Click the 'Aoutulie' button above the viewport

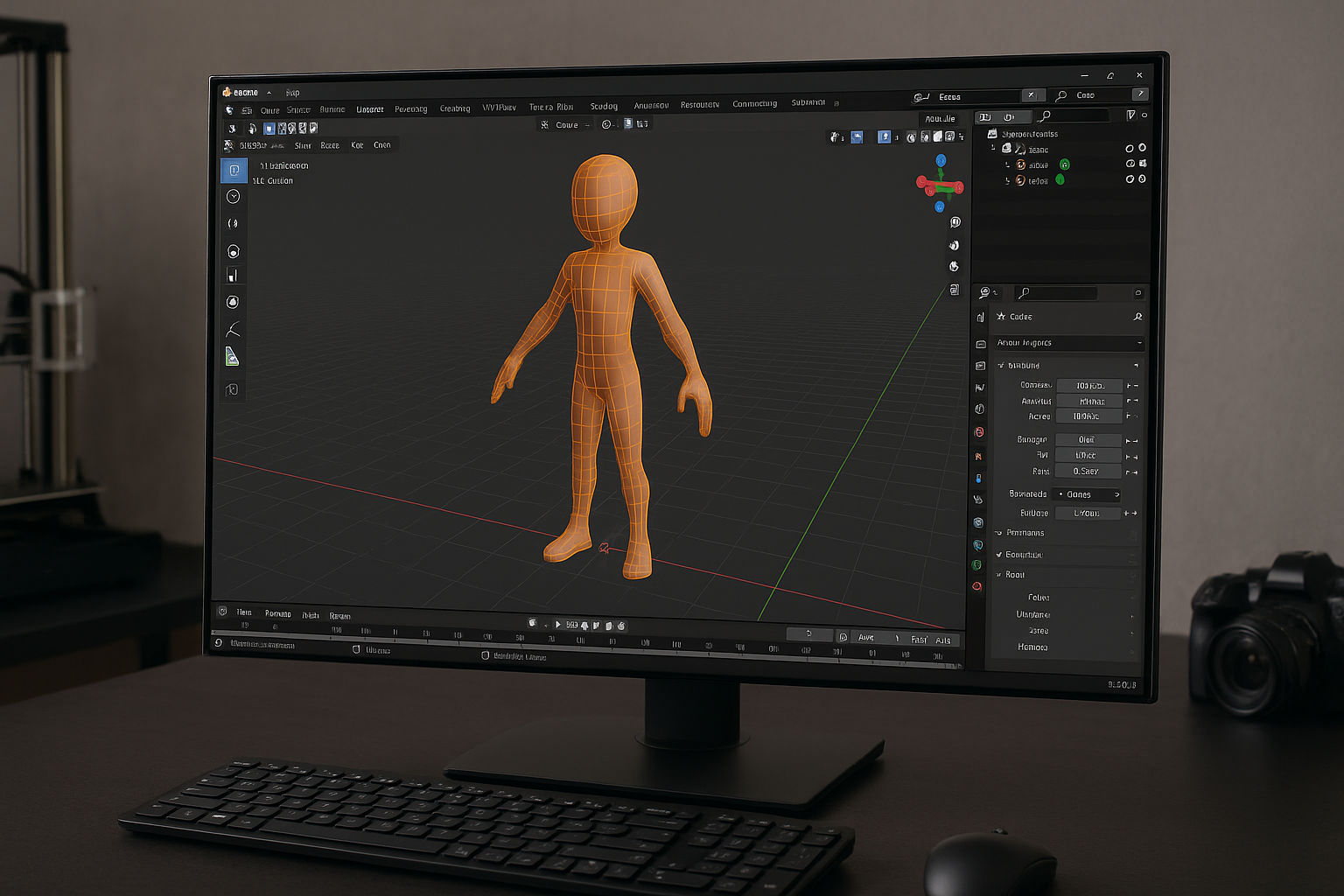click(x=940, y=119)
